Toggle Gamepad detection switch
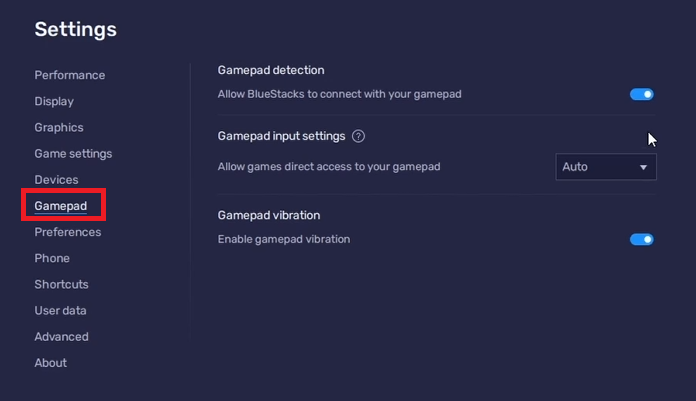 [x=641, y=94]
